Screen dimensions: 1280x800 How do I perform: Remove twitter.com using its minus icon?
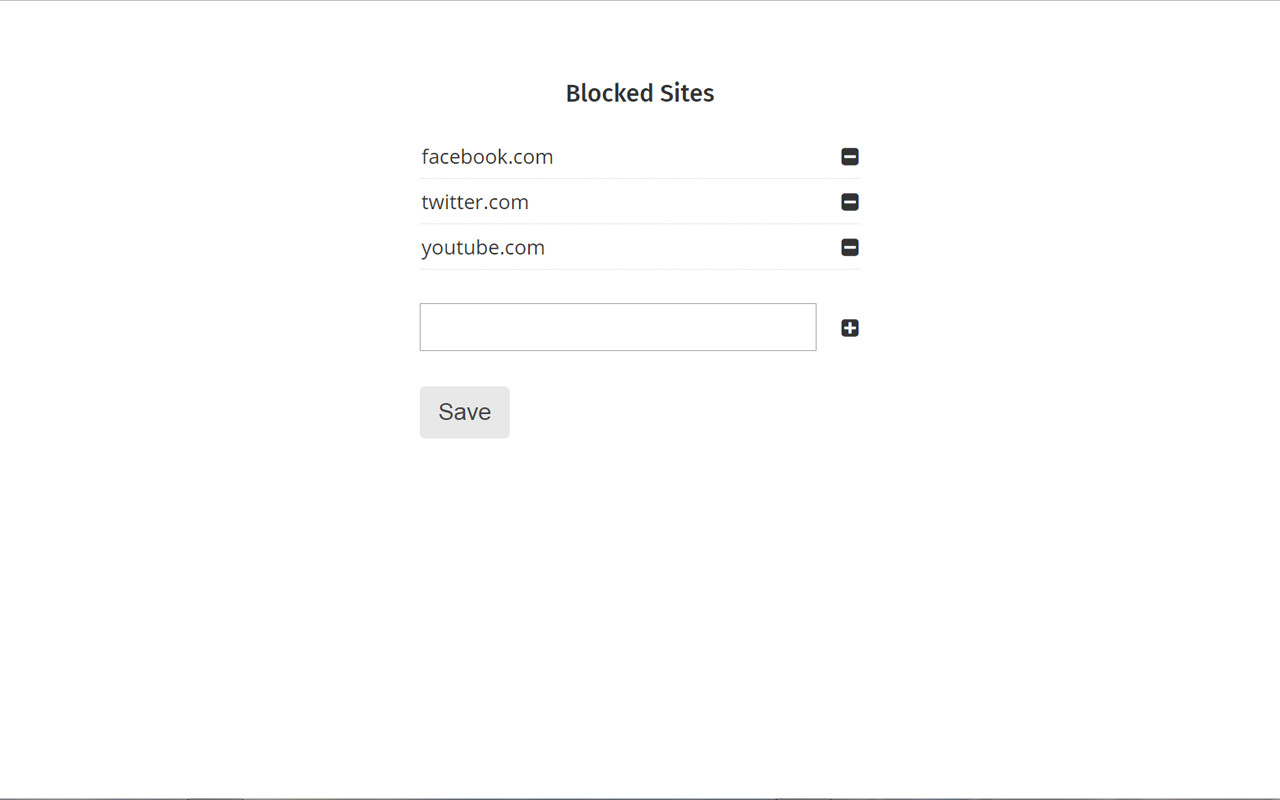(850, 202)
